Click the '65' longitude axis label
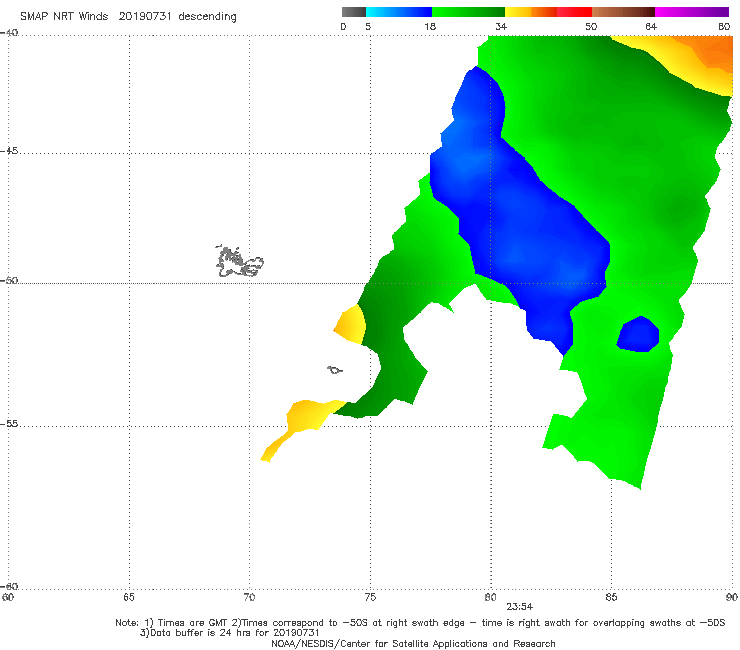This screenshot has height=650, width=740. (129, 597)
